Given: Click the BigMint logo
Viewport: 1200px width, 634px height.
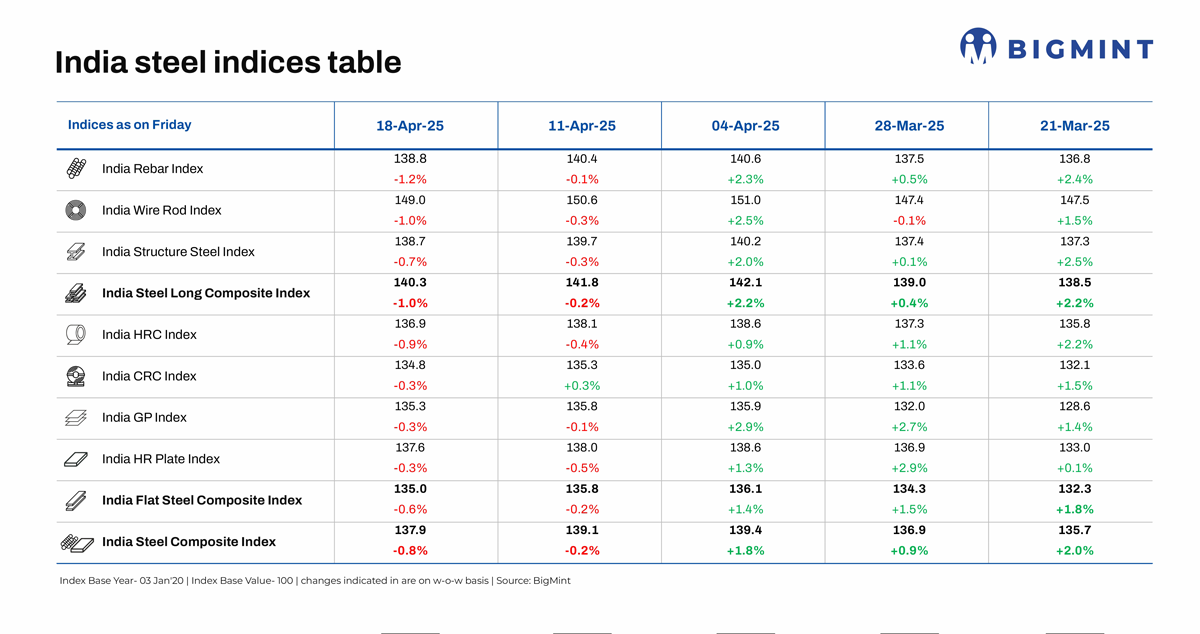Looking at the screenshot, I should 1056,47.
